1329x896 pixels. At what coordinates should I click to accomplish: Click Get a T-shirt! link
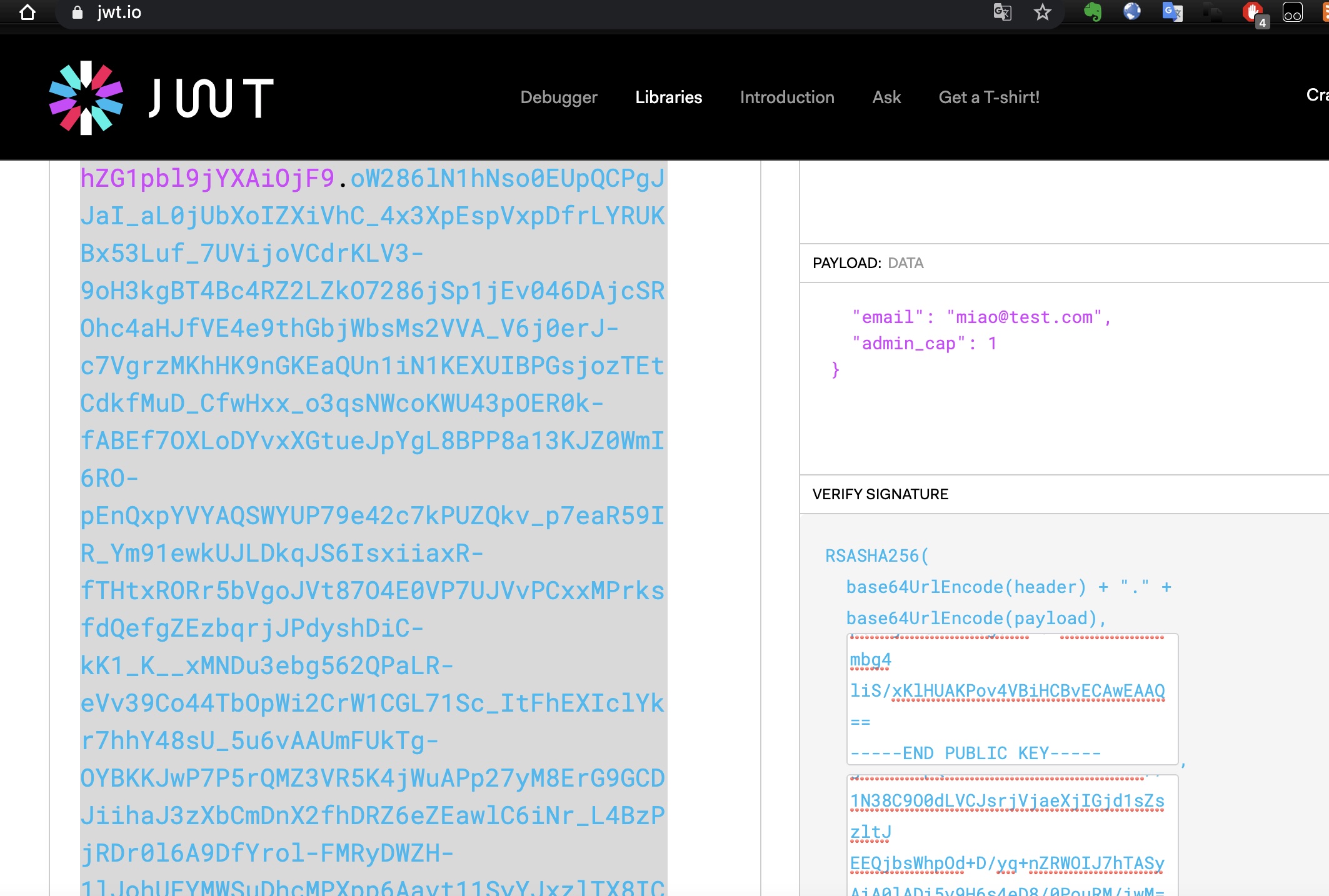click(x=988, y=97)
